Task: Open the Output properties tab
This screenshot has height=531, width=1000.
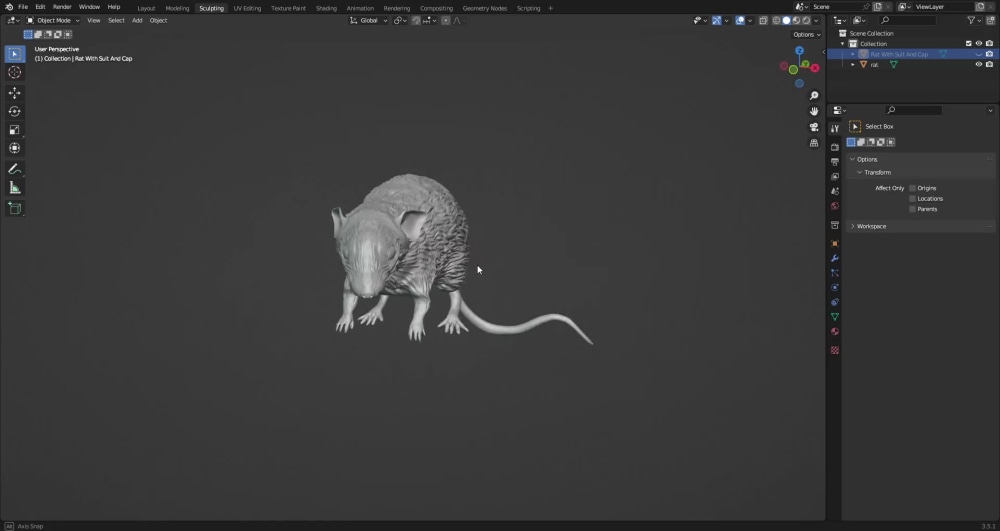Action: coord(835,162)
